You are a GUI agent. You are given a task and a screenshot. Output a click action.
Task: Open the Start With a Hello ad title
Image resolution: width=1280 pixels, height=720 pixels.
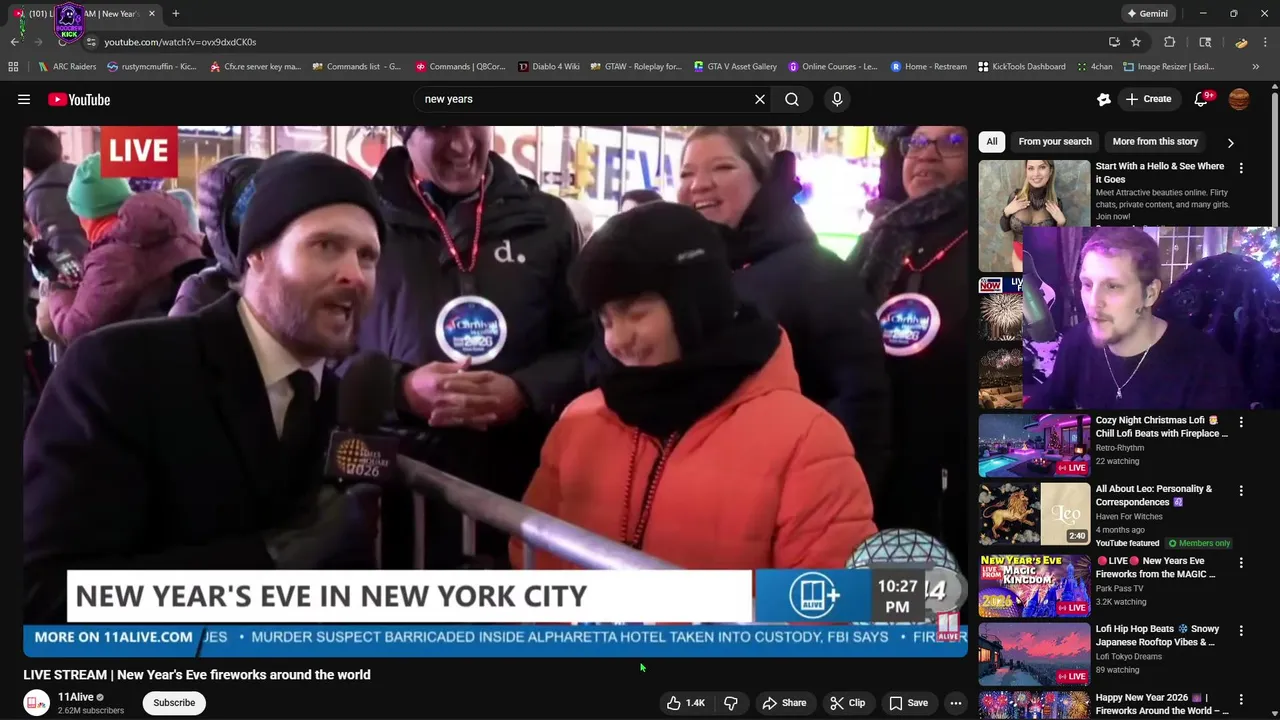point(1160,173)
